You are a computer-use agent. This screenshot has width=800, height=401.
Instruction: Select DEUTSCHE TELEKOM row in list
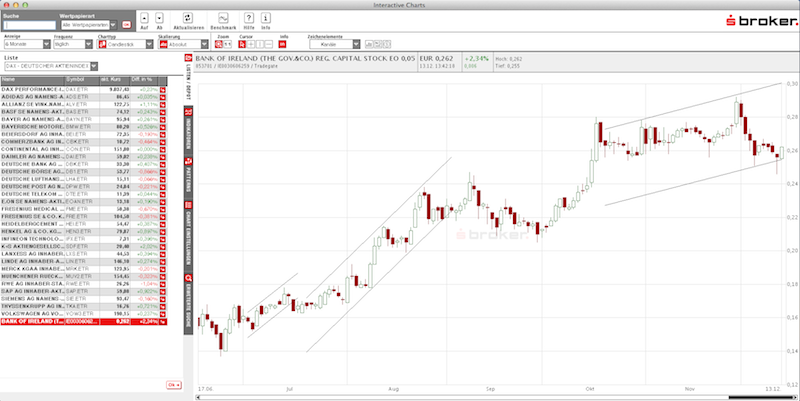click(84, 194)
